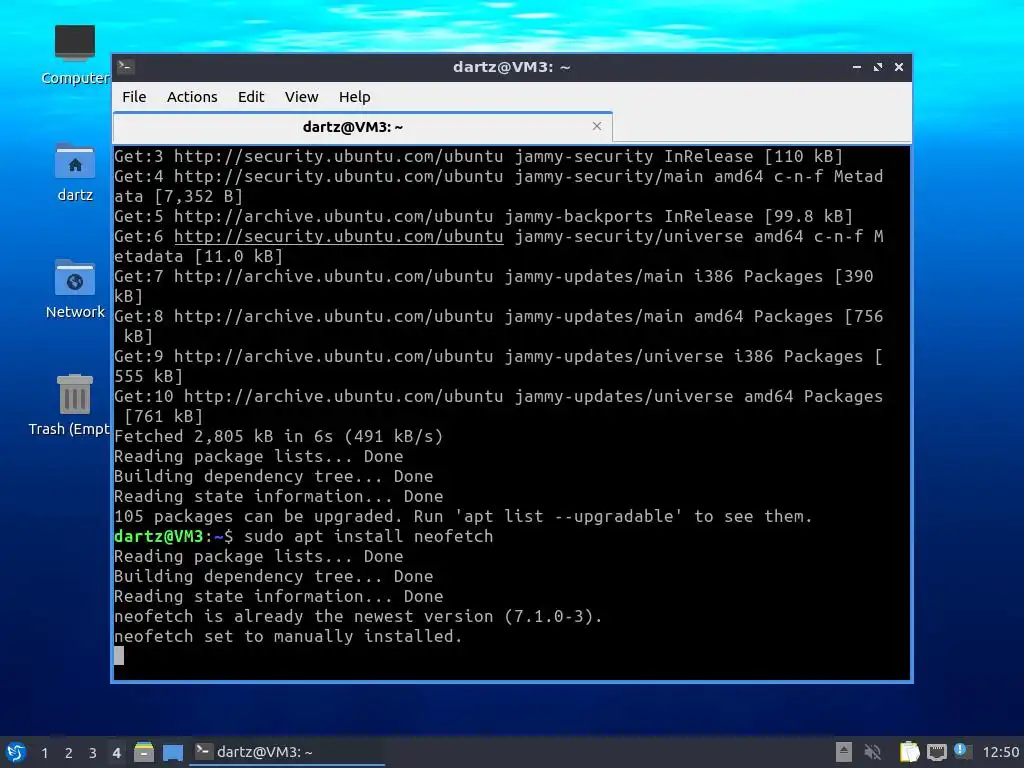Click the Get:10 jammy-updates/universe amd64 line

[x=498, y=406]
